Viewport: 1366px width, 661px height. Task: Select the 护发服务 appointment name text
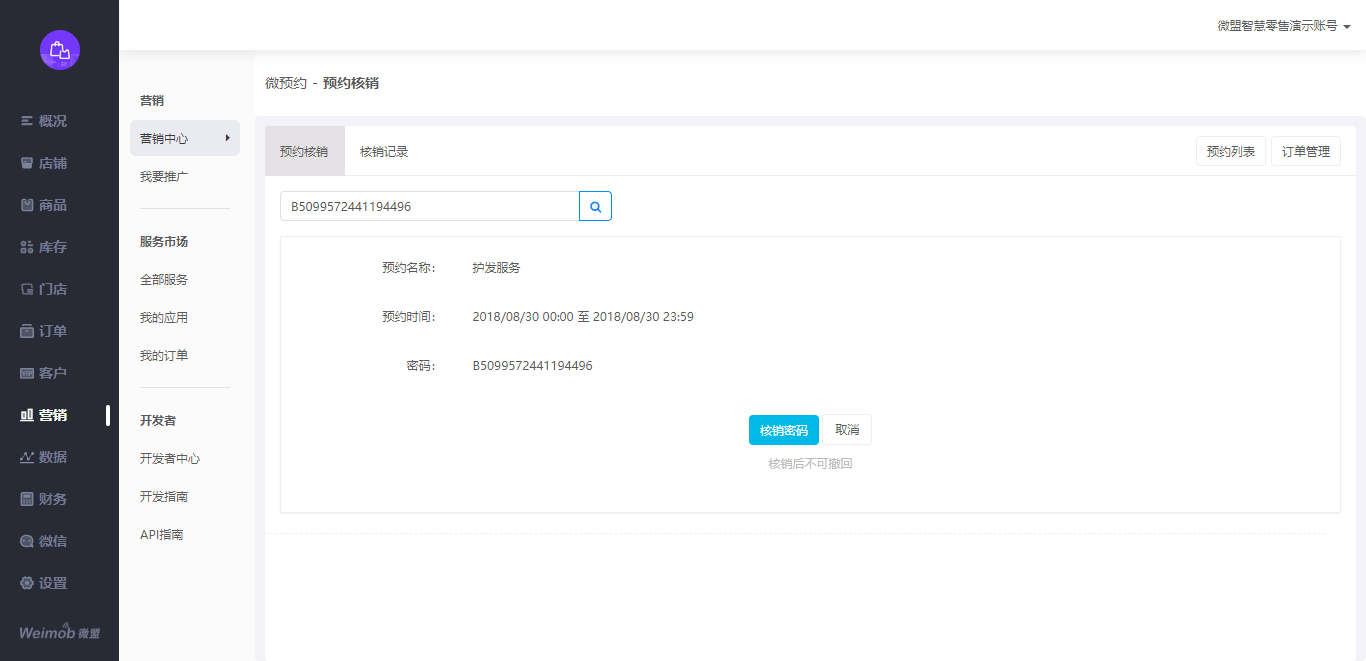coord(496,268)
